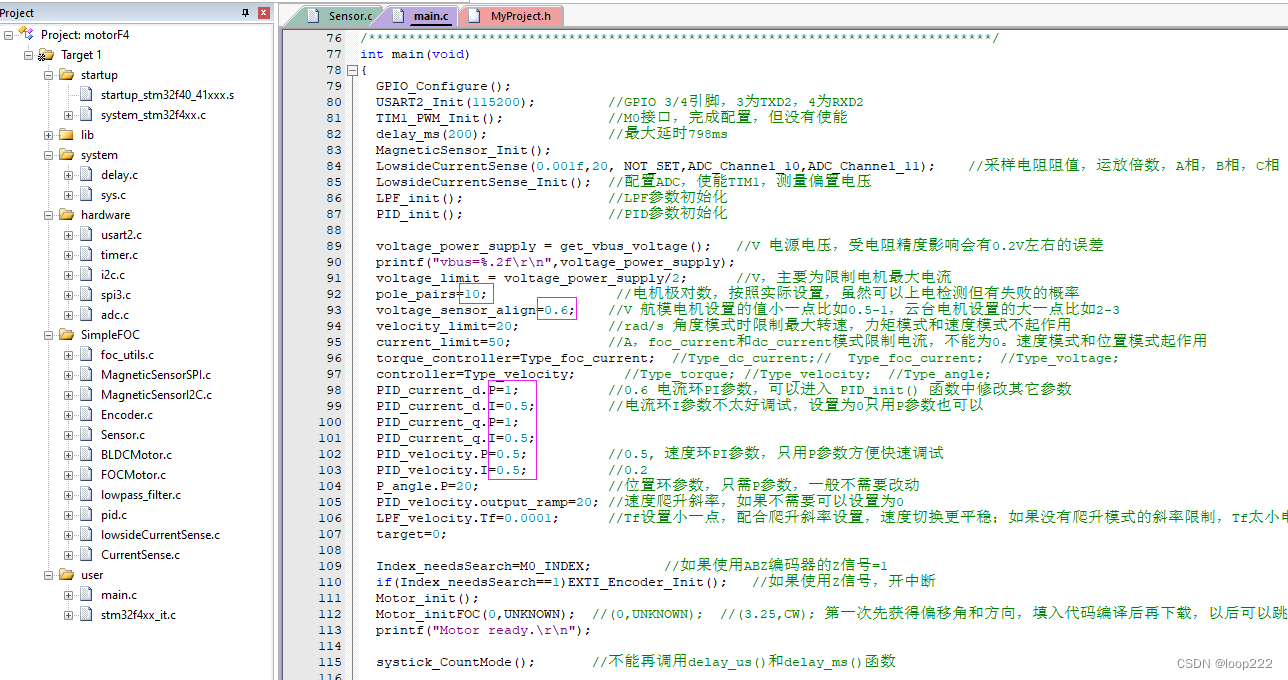Expand system_stm32f4xx.c include list
1288x680 pixels.
click(x=69, y=115)
